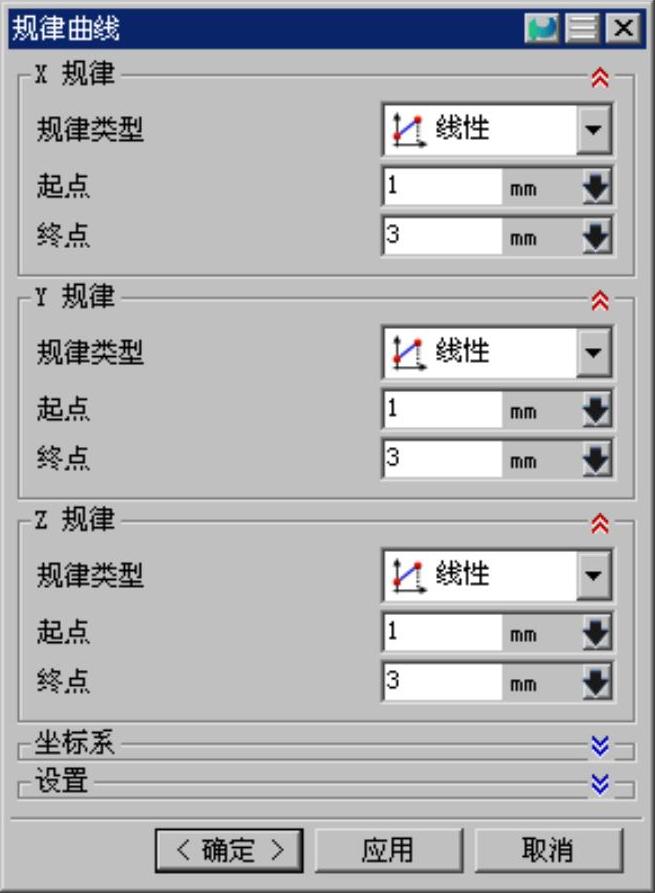
Task: Open X law end point arrow menu
Action: point(596,236)
